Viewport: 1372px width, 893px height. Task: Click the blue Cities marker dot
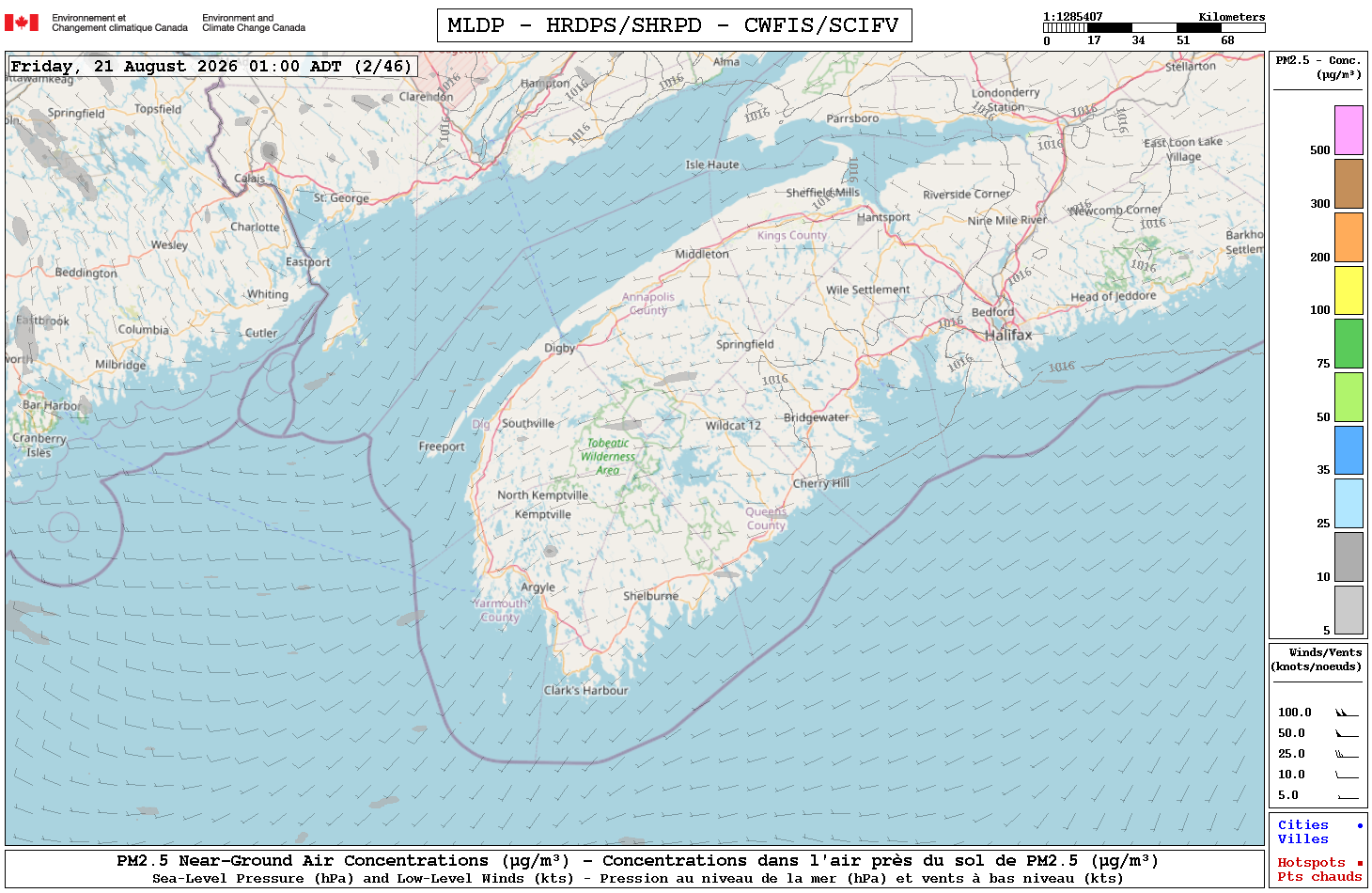[x=1360, y=825]
